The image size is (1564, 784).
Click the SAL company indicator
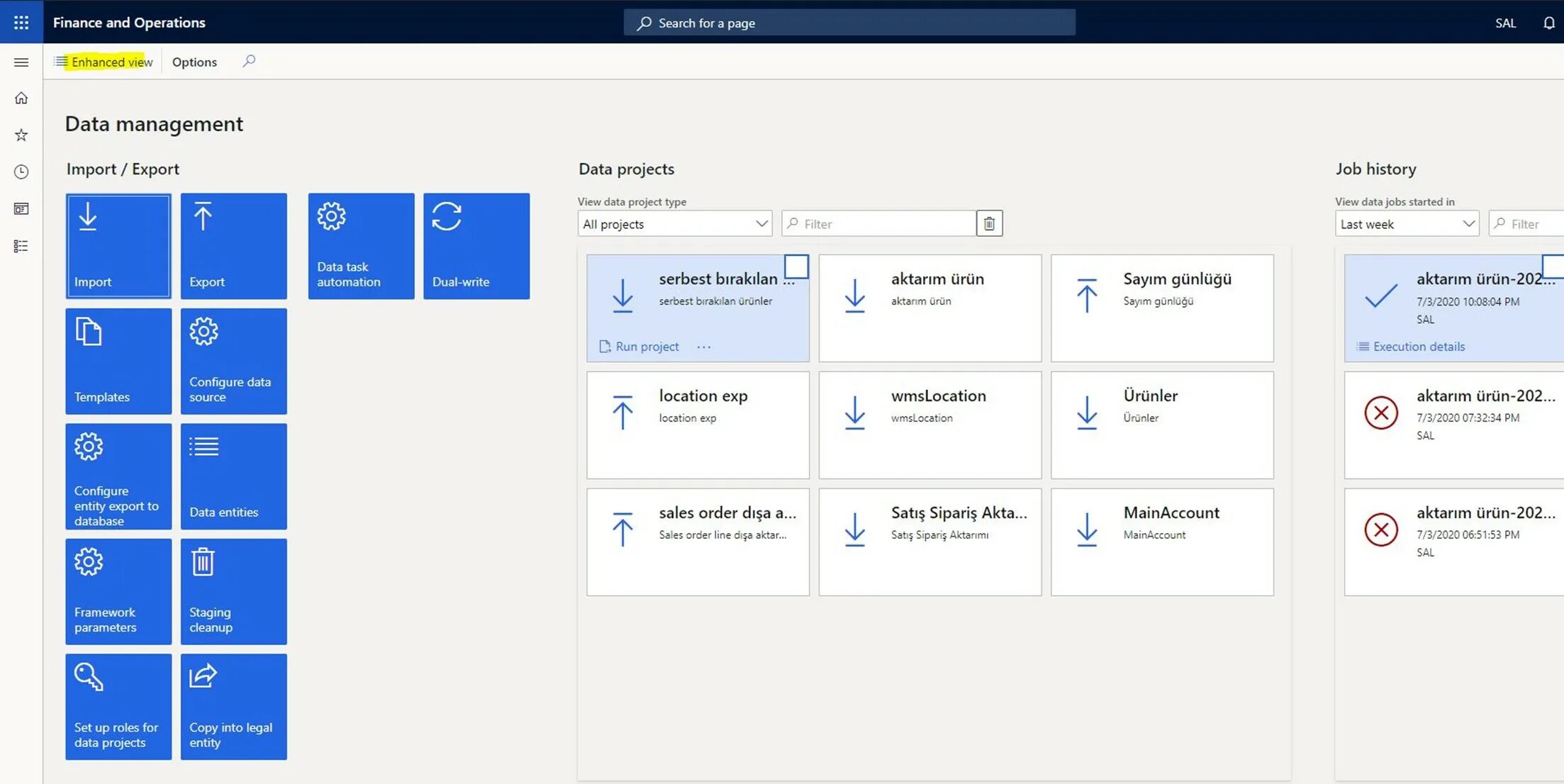pyautogui.click(x=1505, y=23)
